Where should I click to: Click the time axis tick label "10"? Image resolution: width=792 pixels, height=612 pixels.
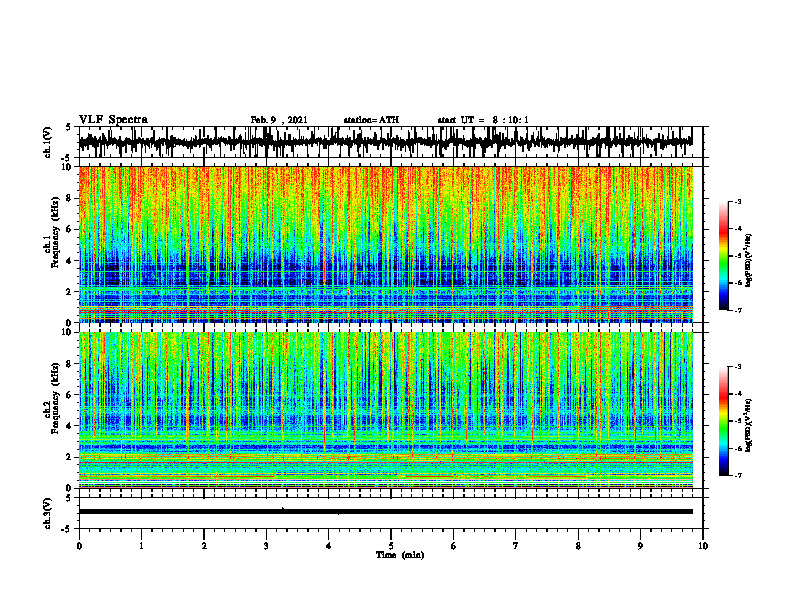click(x=703, y=546)
